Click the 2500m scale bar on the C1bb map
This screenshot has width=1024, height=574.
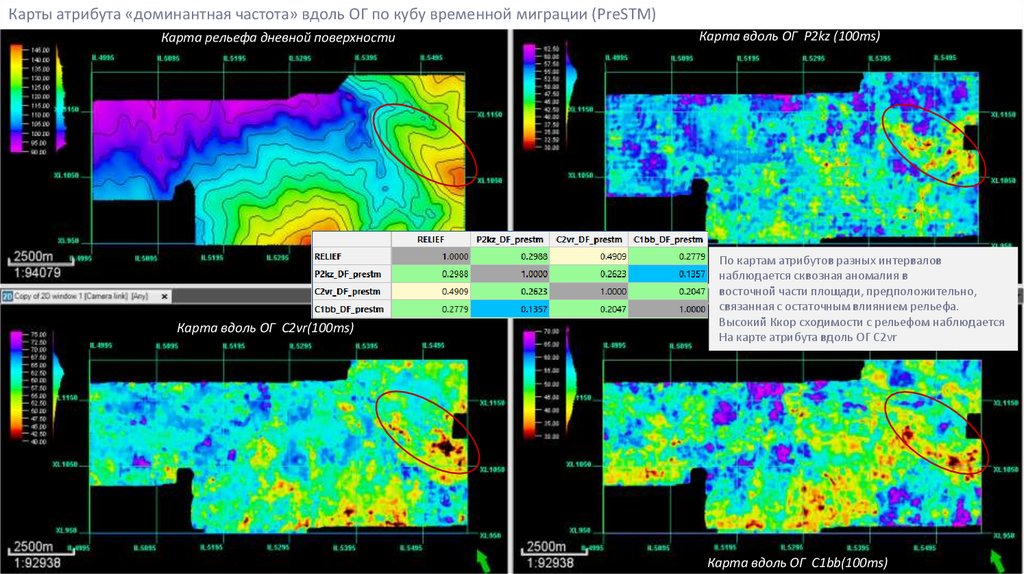(x=553, y=548)
